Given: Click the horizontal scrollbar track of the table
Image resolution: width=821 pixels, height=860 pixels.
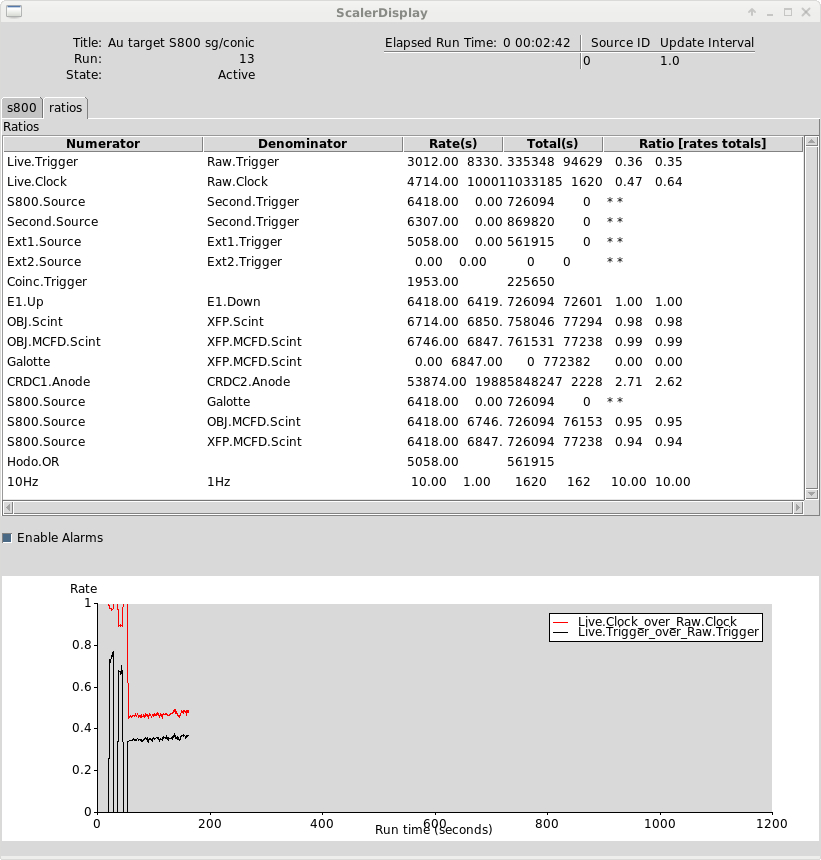Looking at the screenshot, I should [x=403, y=508].
